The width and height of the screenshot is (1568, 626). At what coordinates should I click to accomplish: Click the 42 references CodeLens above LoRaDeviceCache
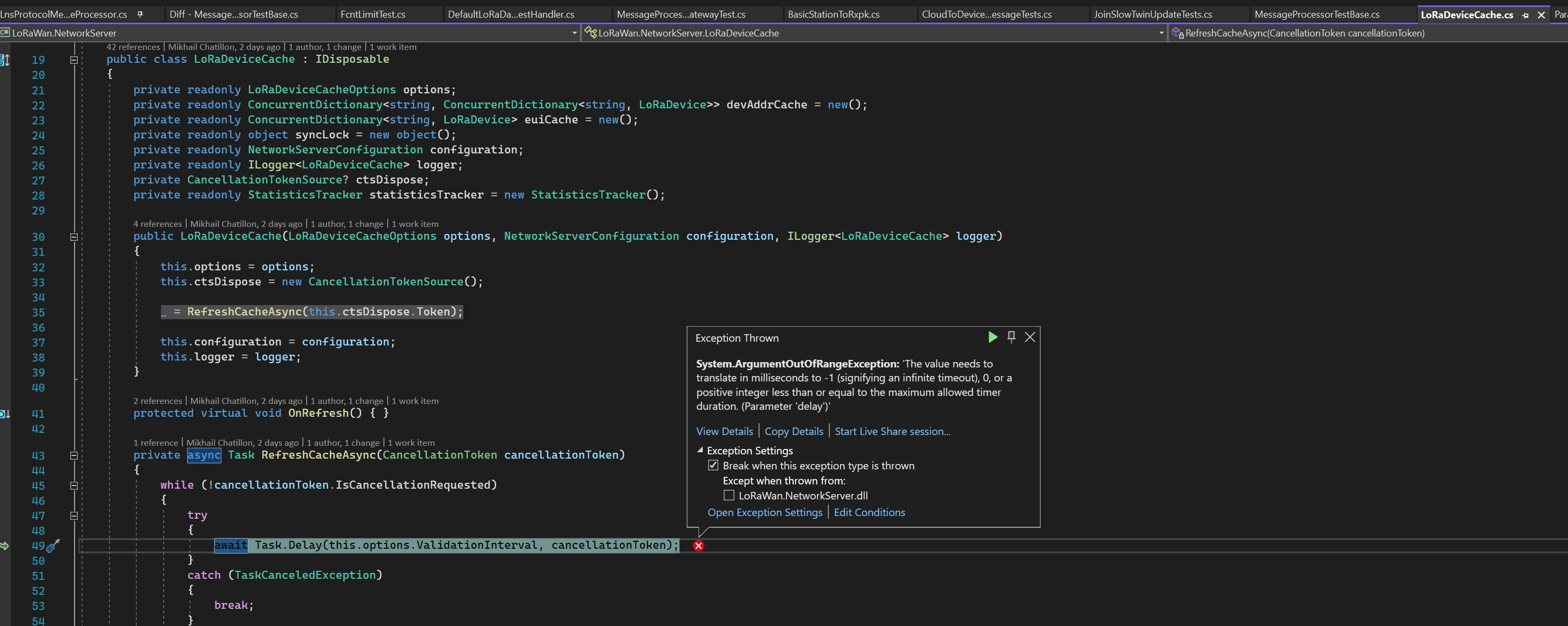pyautogui.click(x=134, y=46)
